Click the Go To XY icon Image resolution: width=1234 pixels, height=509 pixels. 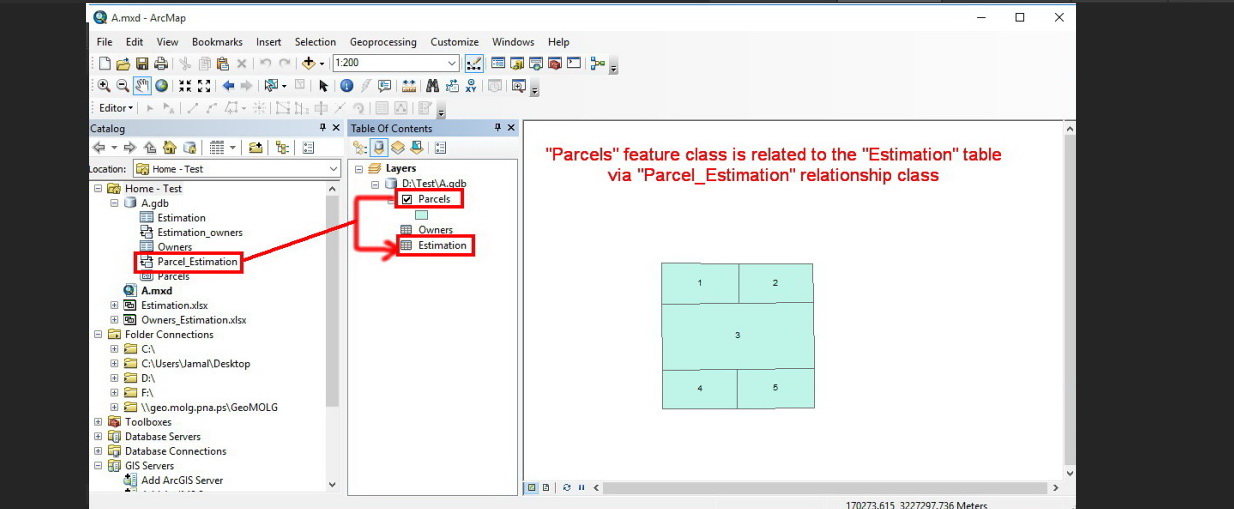click(470, 86)
